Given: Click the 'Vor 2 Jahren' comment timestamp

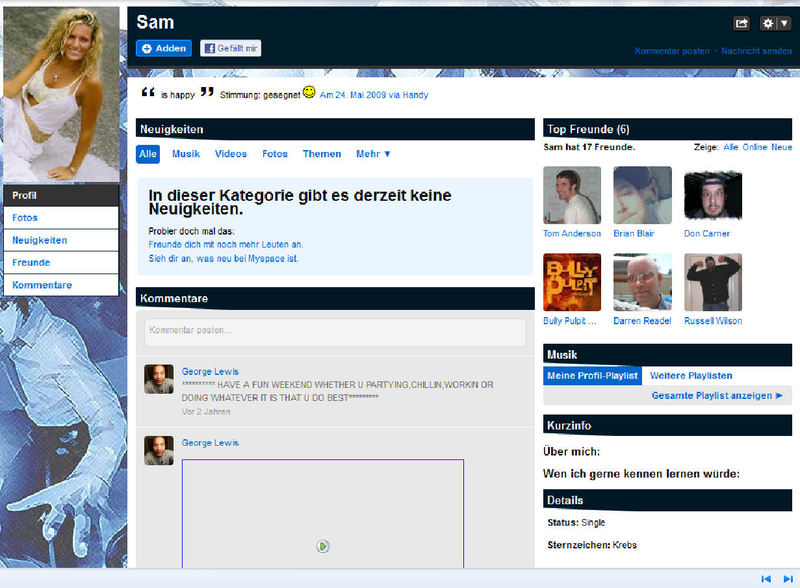Looking at the screenshot, I should tap(206, 412).
